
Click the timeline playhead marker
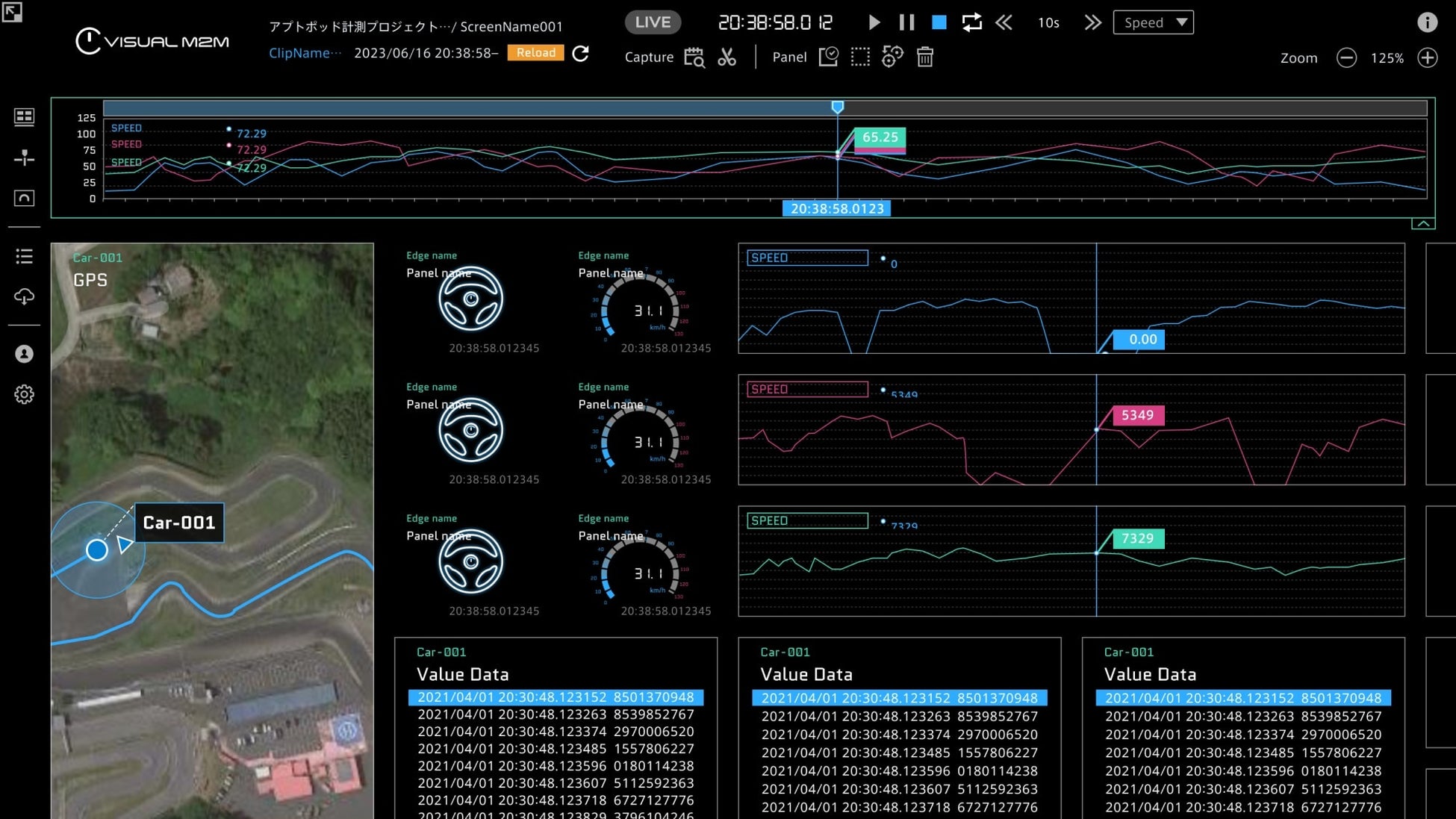pyautogui.click(x=838, y=108)
